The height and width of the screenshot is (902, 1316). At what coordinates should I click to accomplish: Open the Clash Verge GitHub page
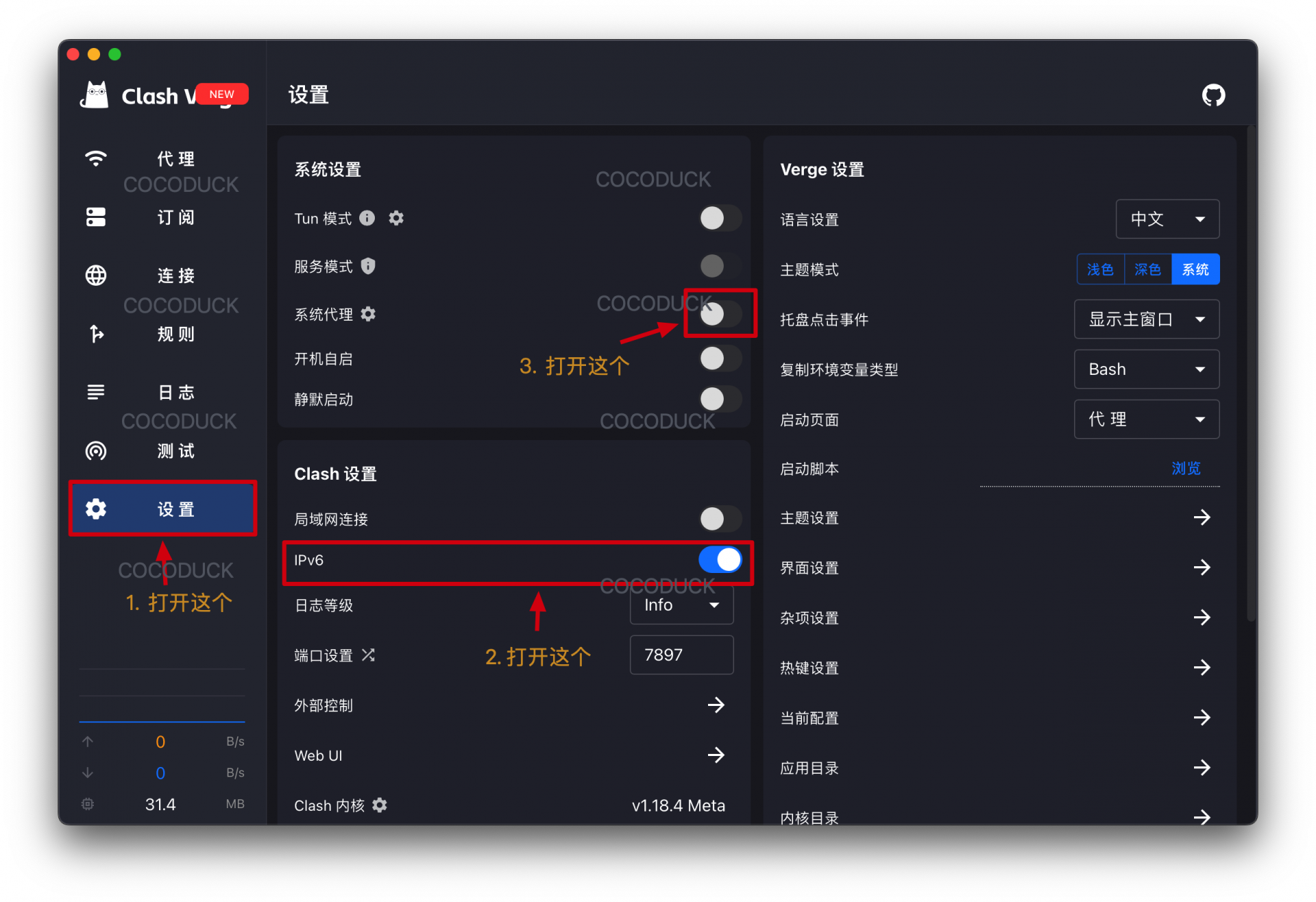(x=1213, y=95)
